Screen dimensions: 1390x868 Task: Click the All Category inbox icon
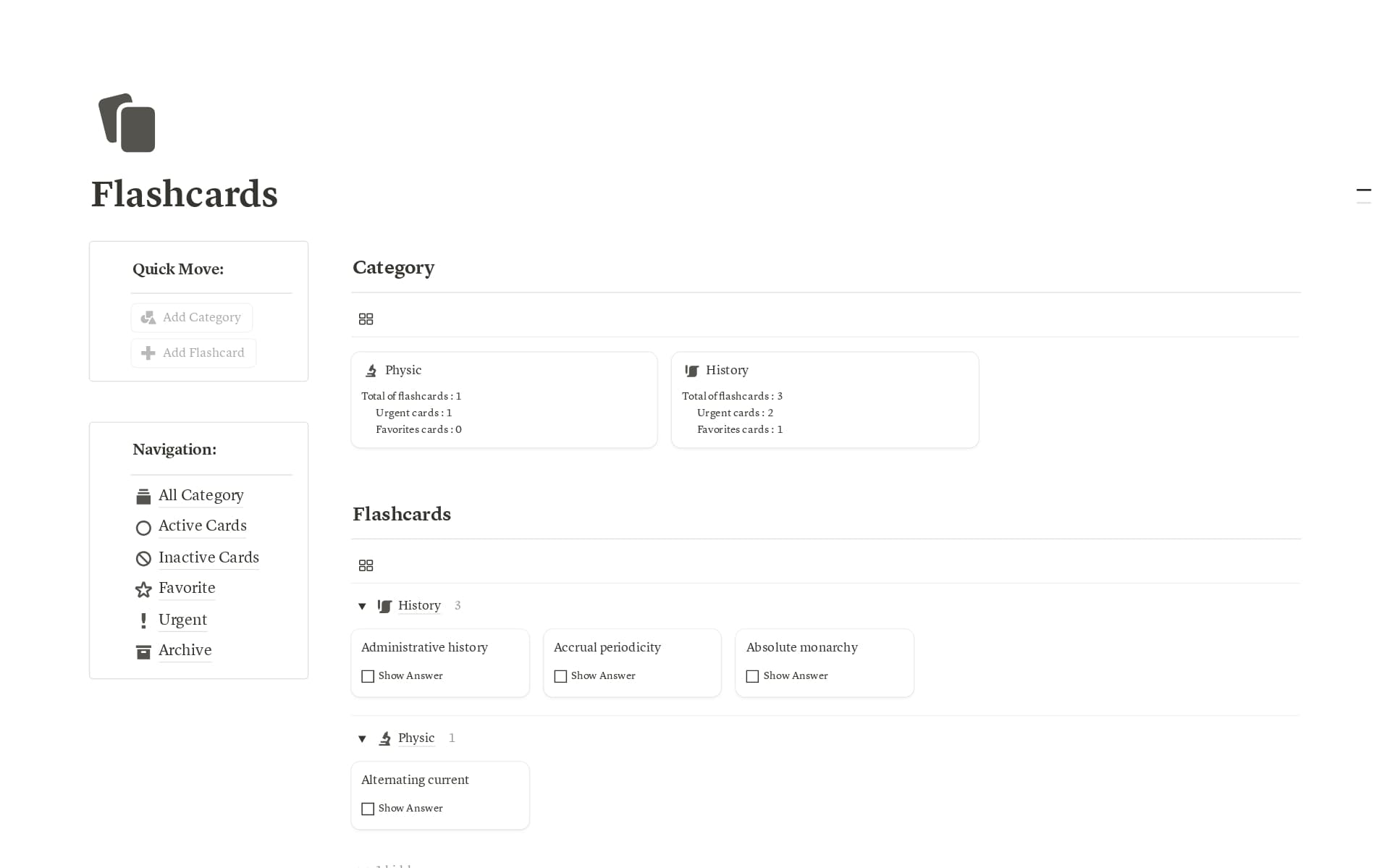point(143,496)
